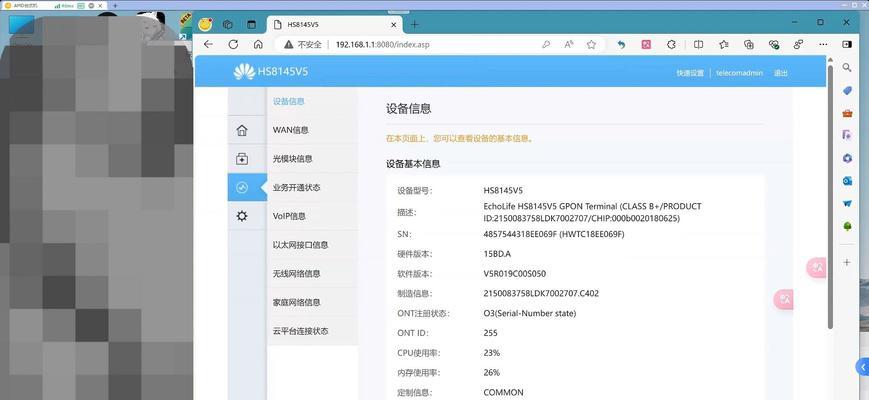Click the CPU usage value 23%
This screenshot has height=400, width=869.
492,353
